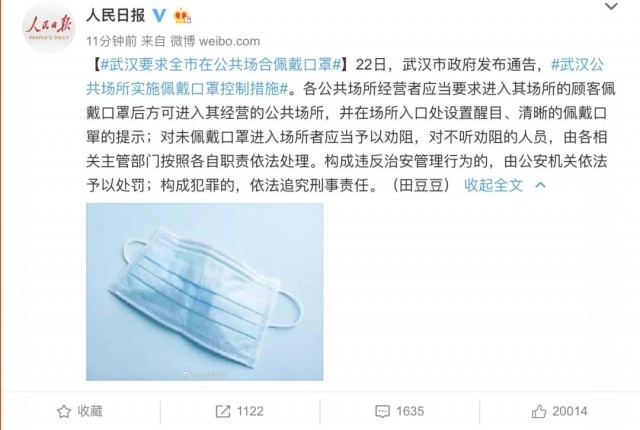
Task: Click the gold crown membership badge
Action: (182, 16)
